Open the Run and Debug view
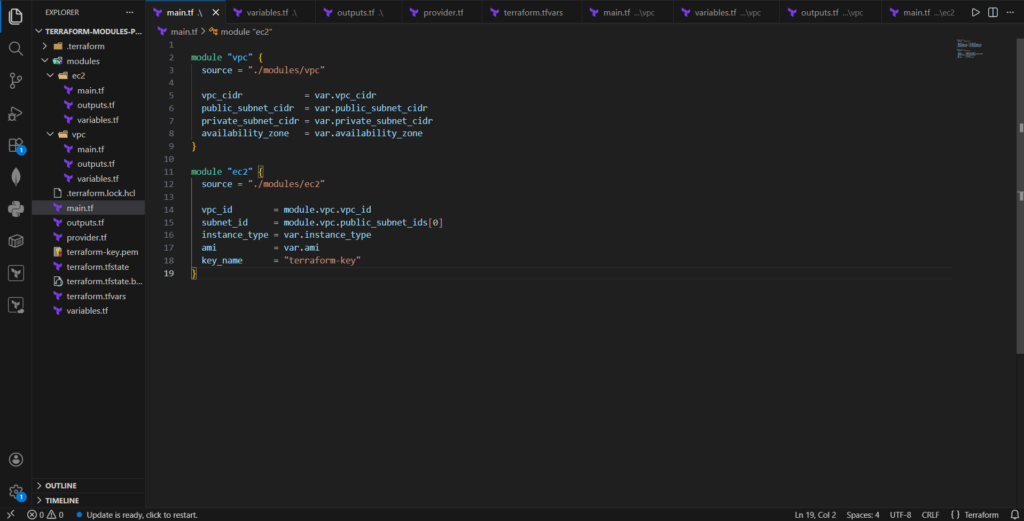This screenshot has width=1024, height=521. (x=15, y=113)
